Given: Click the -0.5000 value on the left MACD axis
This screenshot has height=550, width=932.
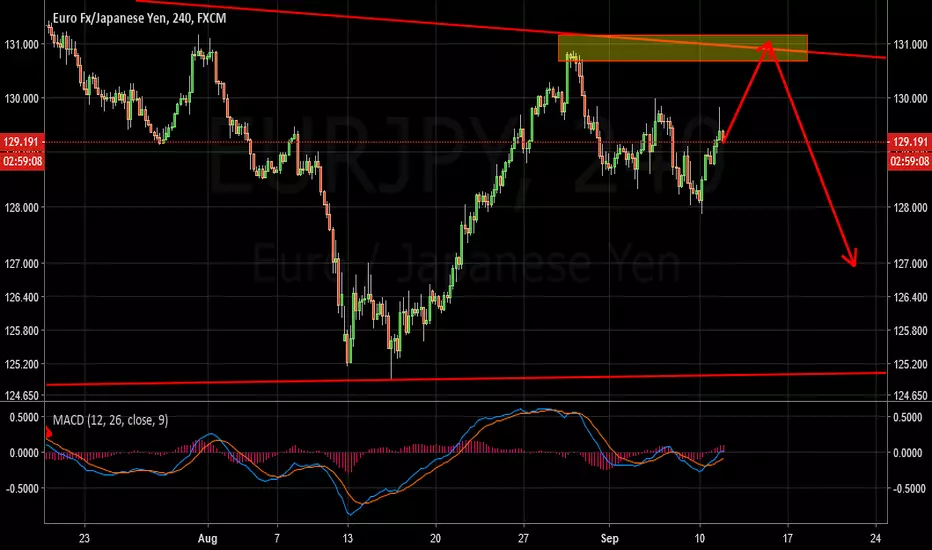Looking at the screenshot, I should 22,489.
